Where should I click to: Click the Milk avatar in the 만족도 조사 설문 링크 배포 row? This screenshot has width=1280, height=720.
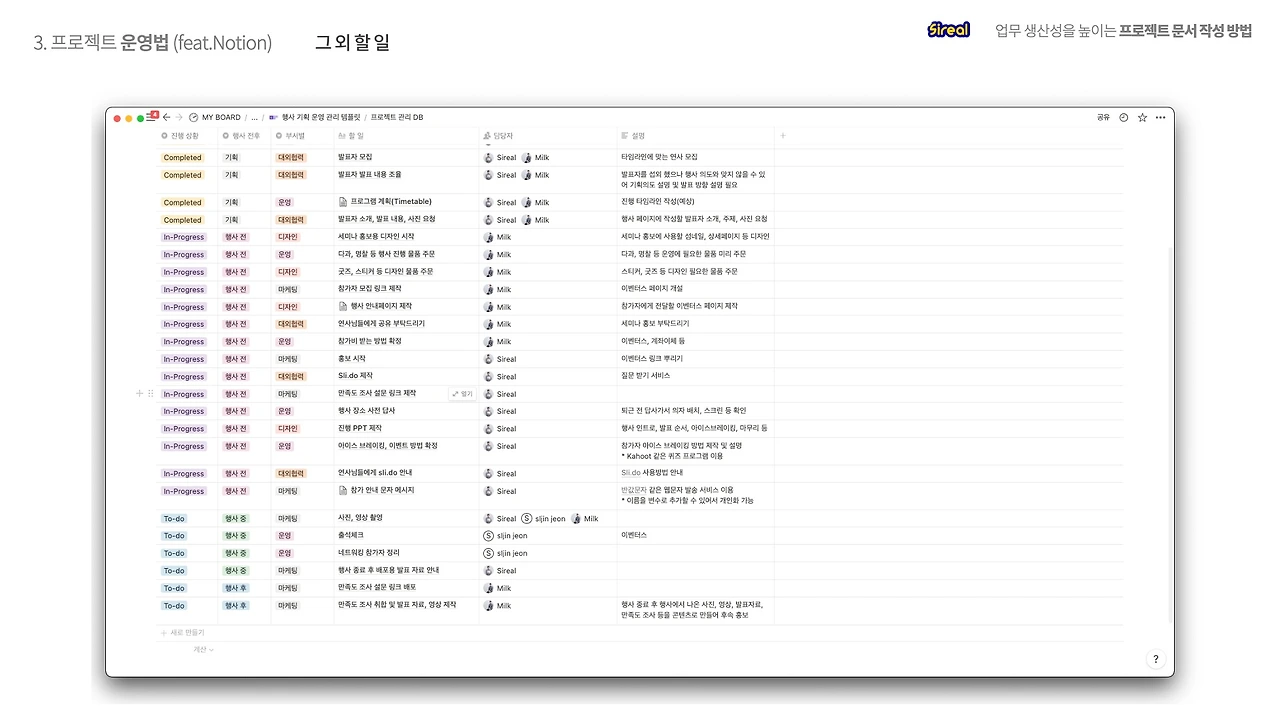point(489,588)
